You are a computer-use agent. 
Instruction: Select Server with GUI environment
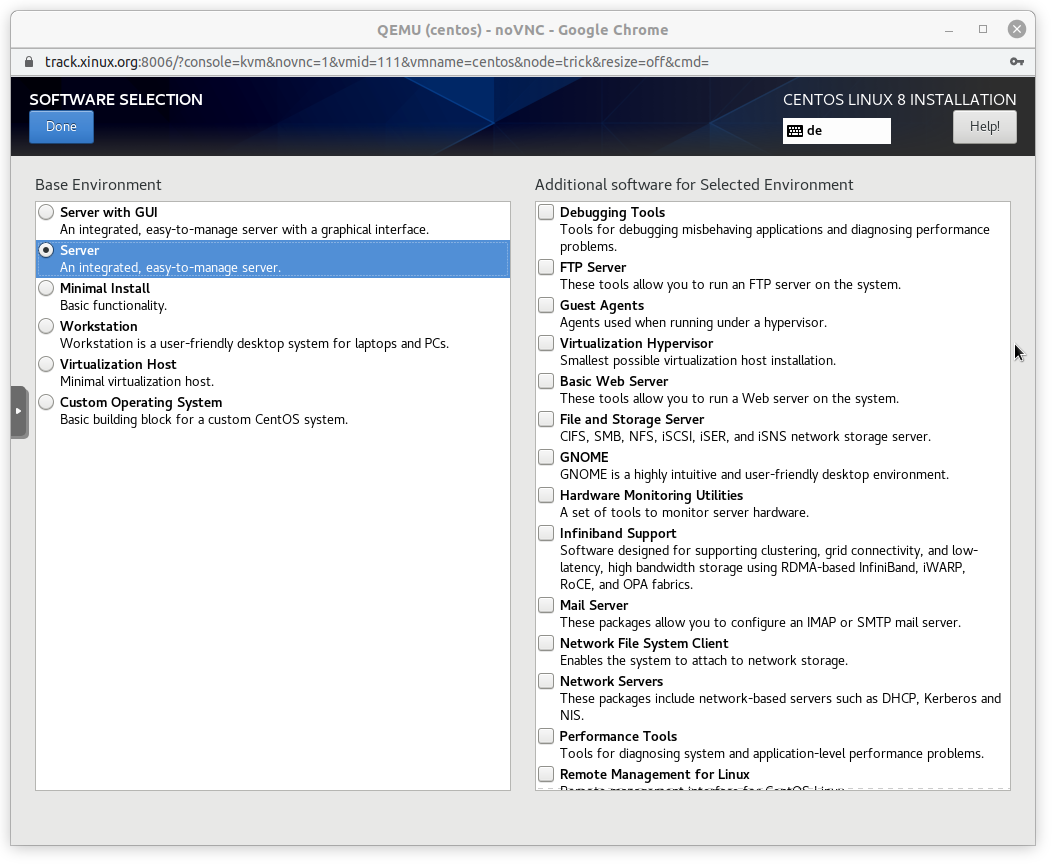tap(47, 213)
